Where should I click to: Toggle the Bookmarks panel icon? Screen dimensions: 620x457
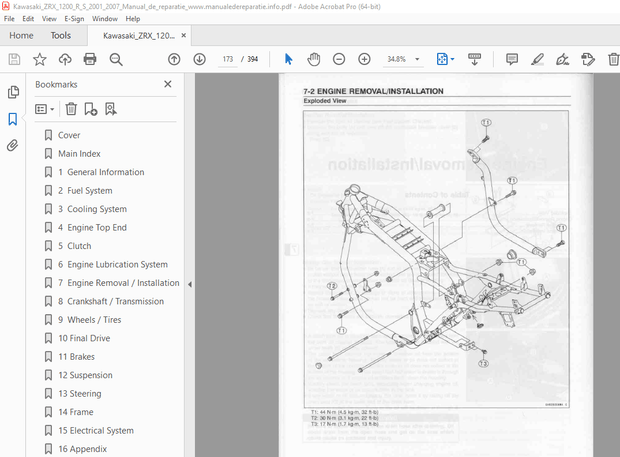(x=13, y=119)
